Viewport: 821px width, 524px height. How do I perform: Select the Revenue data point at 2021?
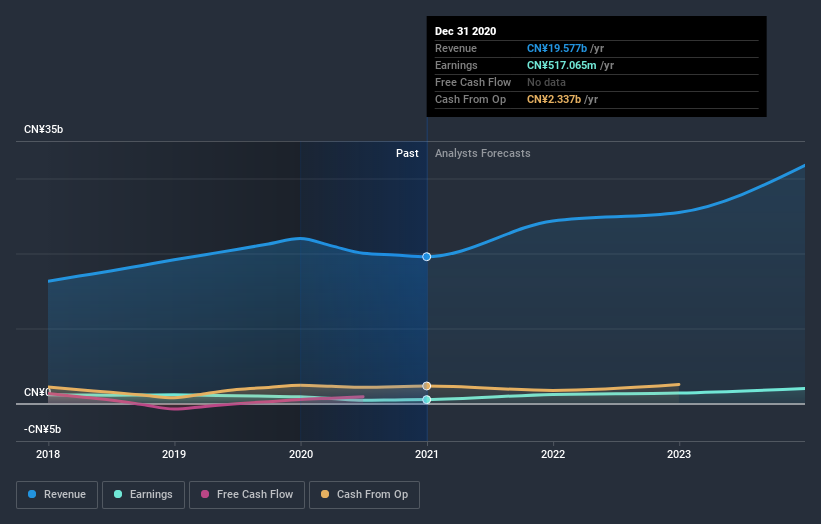pyautogui.click(x=427, y=257)
